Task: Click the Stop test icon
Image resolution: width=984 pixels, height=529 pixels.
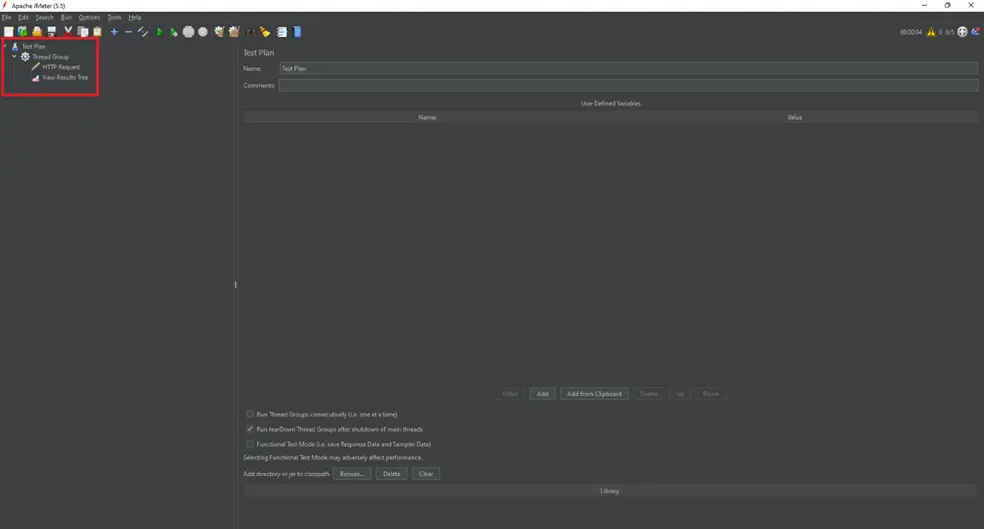Action: coord(188,31)
